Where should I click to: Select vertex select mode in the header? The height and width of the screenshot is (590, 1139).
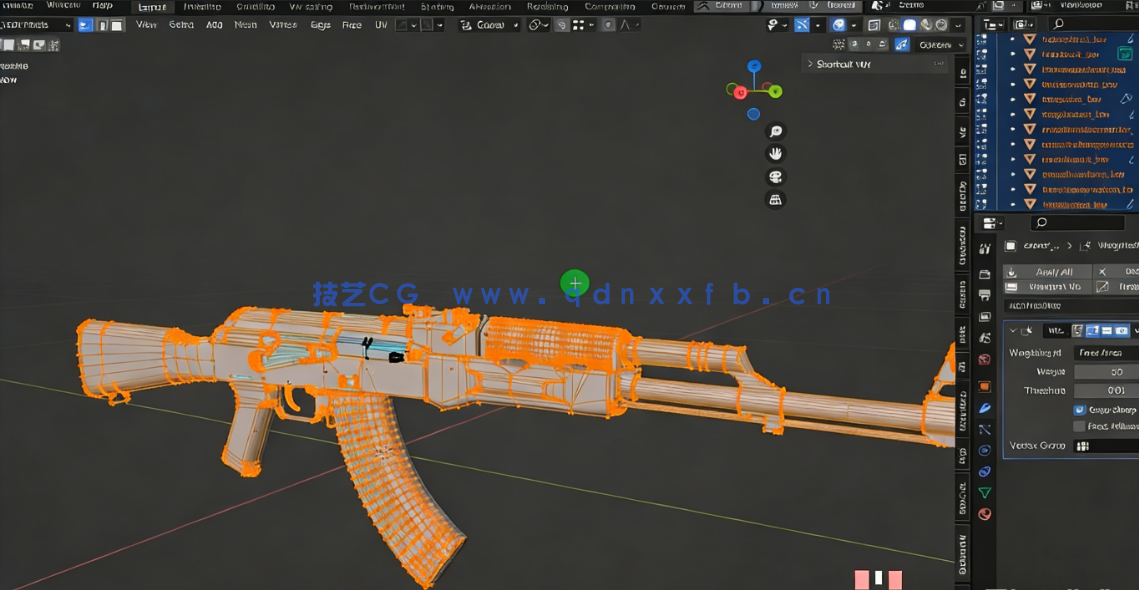coord(83,24)
